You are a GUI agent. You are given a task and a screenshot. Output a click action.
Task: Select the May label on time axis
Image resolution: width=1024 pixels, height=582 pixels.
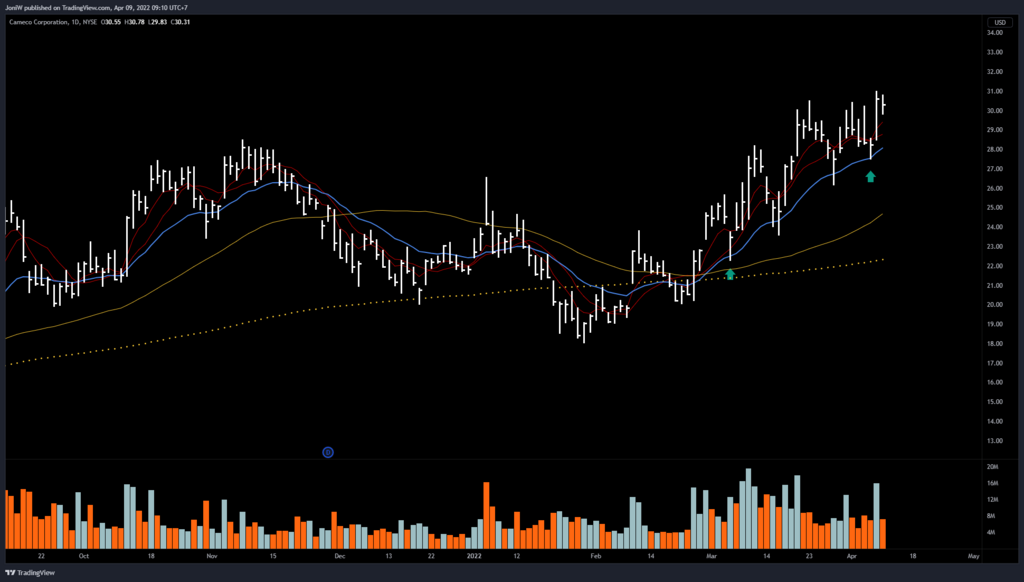click(x=973, y=554)
